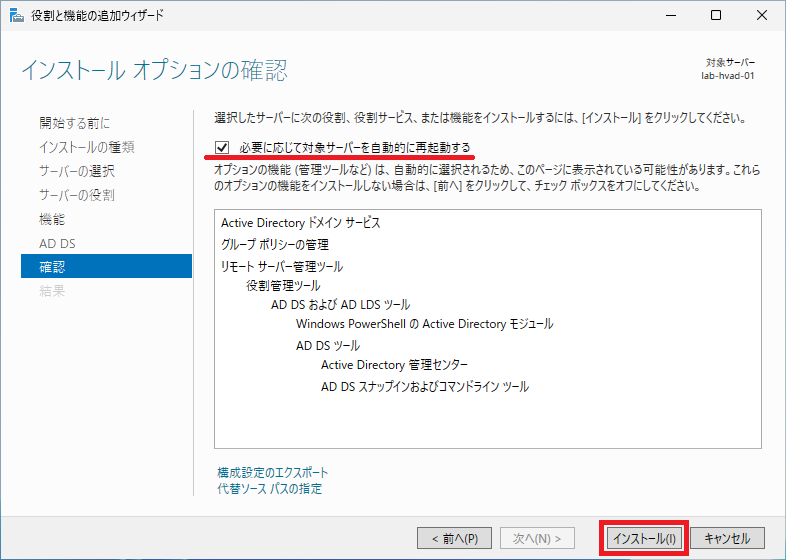Screen dimensions: 786x560
Task: Click the キャンセル button
Action: (x=727, y=538)
